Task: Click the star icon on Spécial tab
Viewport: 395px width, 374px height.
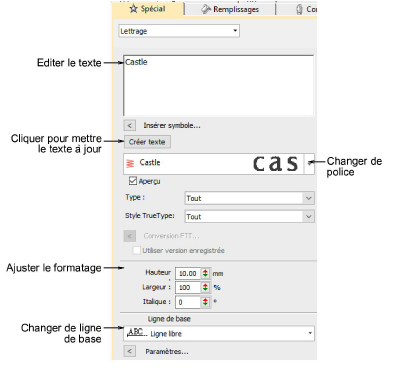Action: pyautogui.click(x=133, y=9)
